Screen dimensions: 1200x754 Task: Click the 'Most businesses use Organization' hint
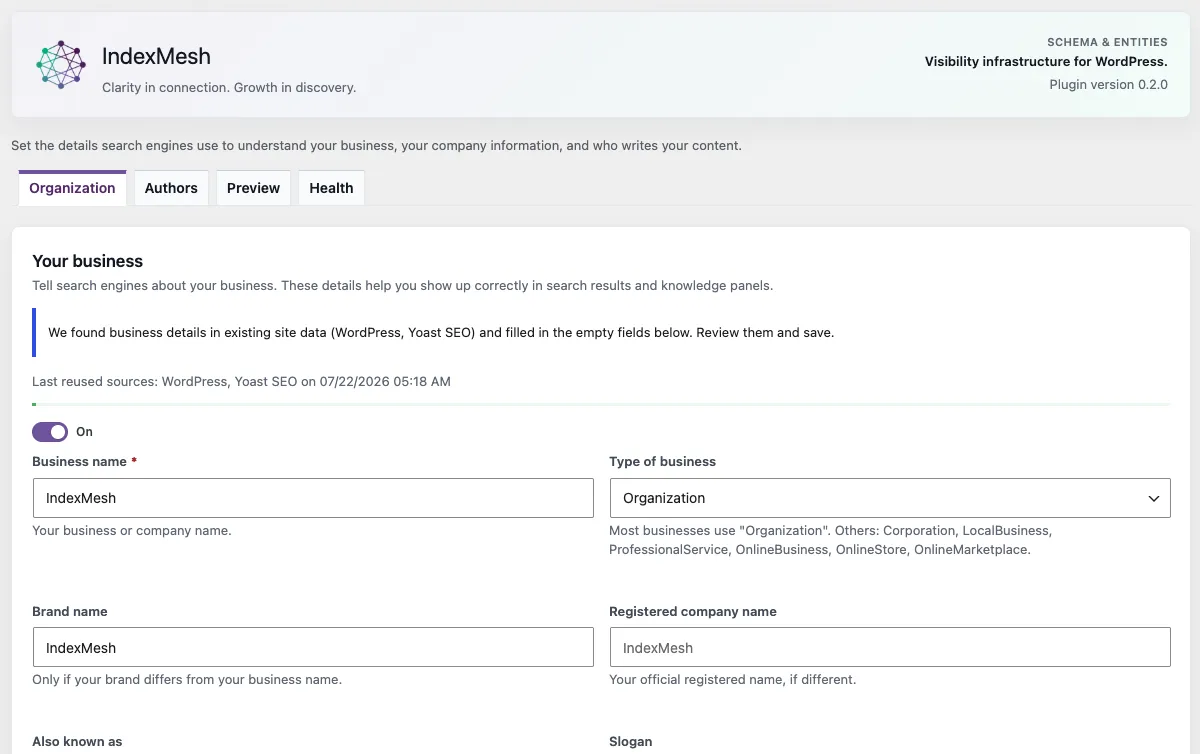click(x=830, y=540)
